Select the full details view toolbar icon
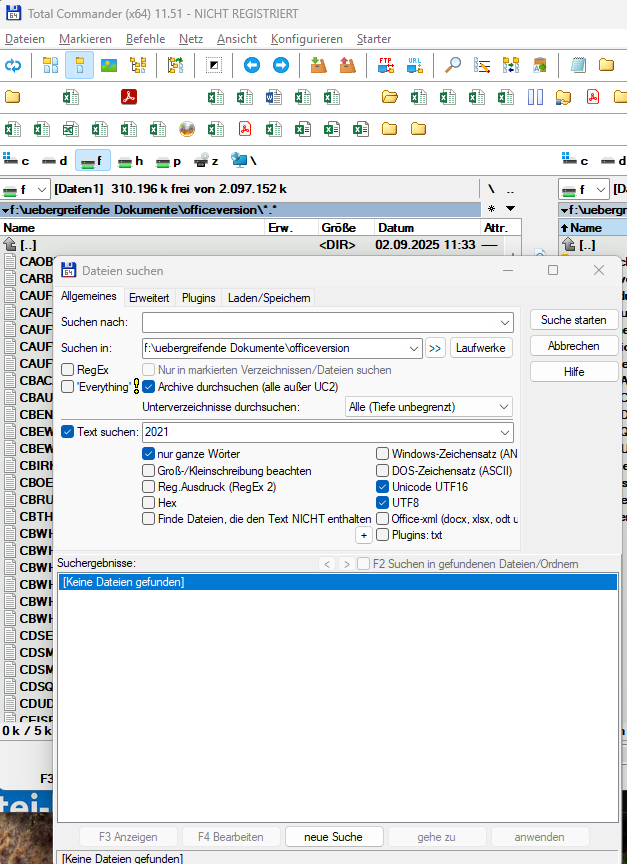627x864 pixels. [x=79, y=66]
